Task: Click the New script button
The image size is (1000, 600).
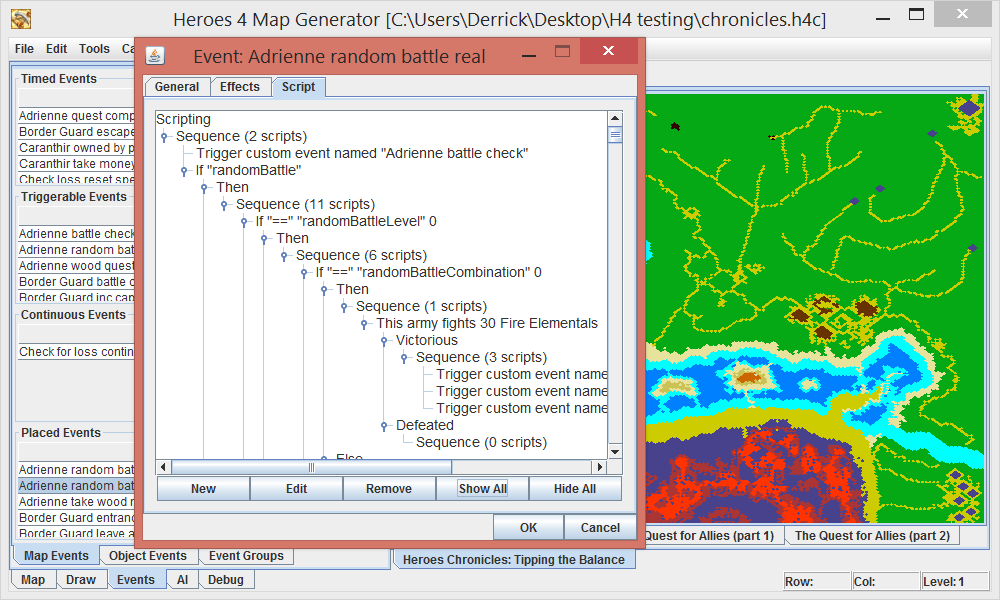Action: 203,489
